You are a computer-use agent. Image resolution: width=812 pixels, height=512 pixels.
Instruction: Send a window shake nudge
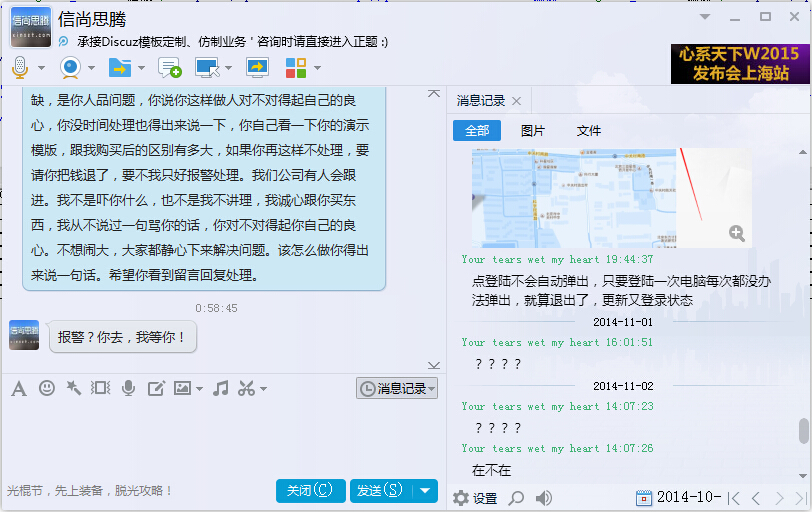point(100,388)
